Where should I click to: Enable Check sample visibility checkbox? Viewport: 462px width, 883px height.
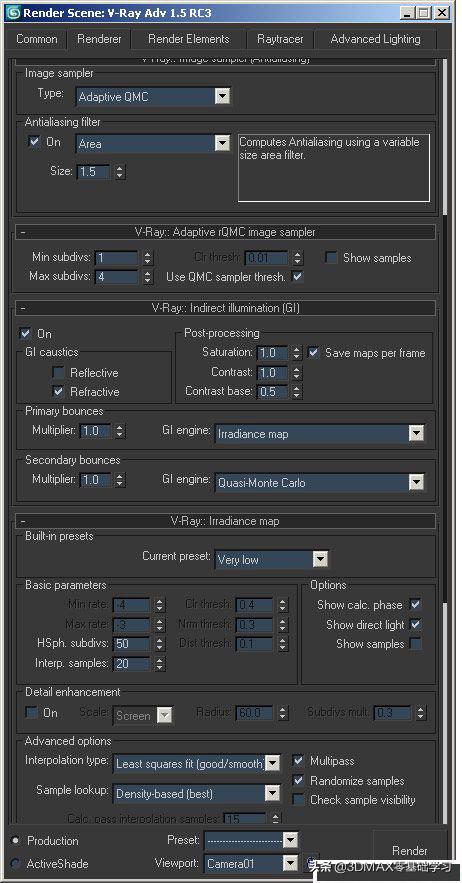tap(299, 799)
